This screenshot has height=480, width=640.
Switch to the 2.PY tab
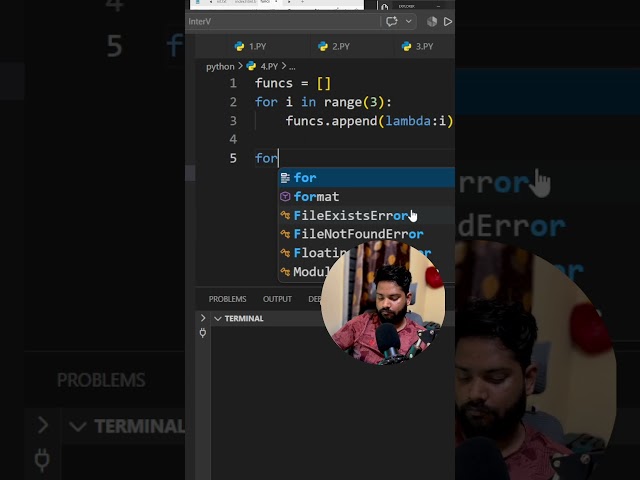click(334, 47)
